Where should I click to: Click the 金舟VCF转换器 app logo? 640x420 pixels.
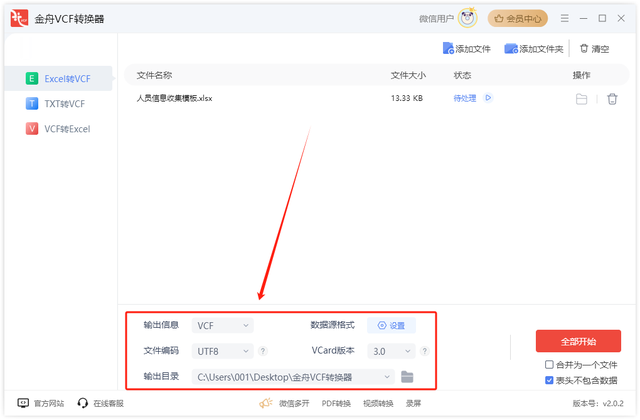(x=19, y=18)
